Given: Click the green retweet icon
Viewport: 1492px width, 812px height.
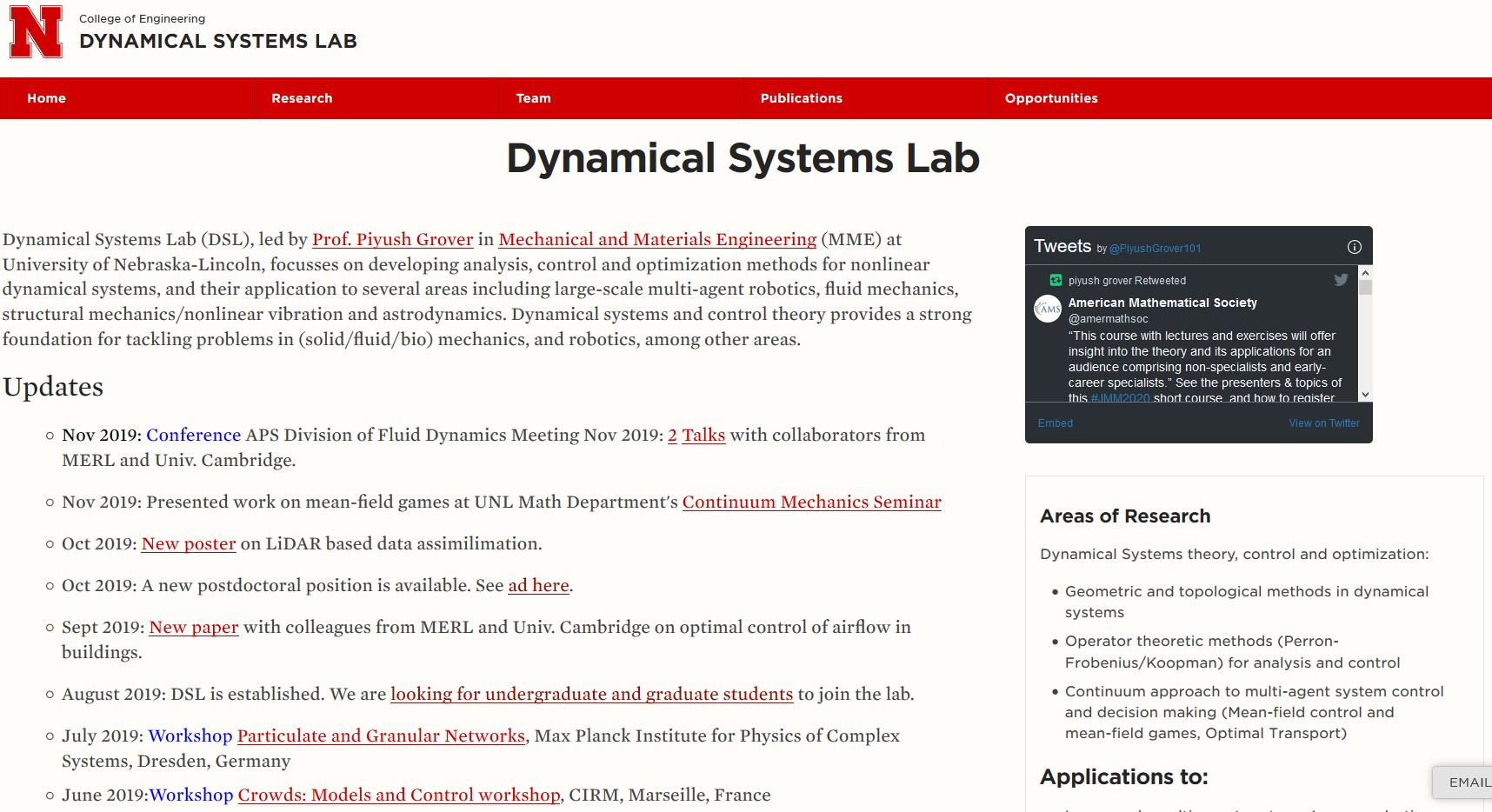Looking at the screenshot, I should click(1056, 280).
